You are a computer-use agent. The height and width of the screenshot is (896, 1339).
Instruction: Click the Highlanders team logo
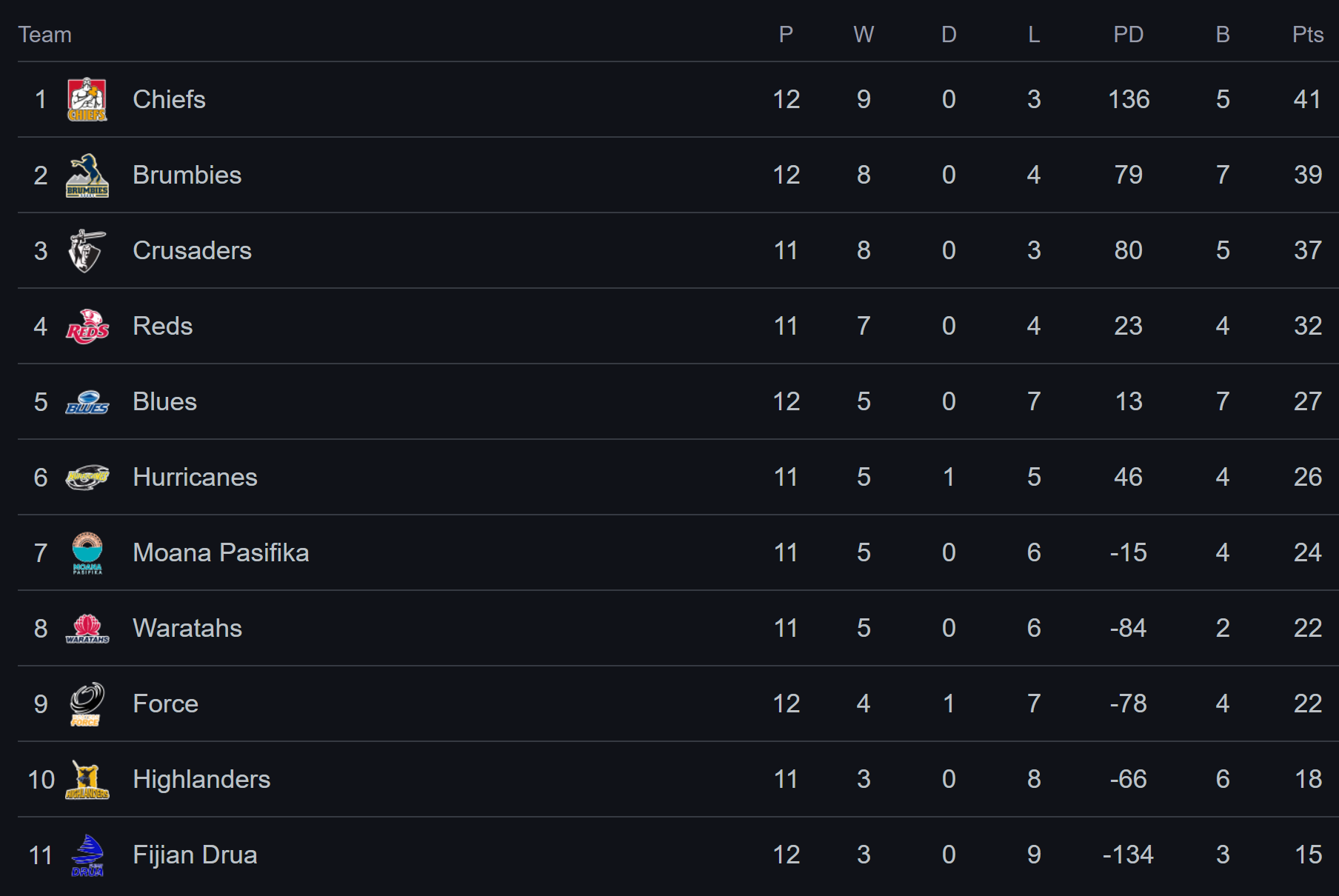point(87,780)
